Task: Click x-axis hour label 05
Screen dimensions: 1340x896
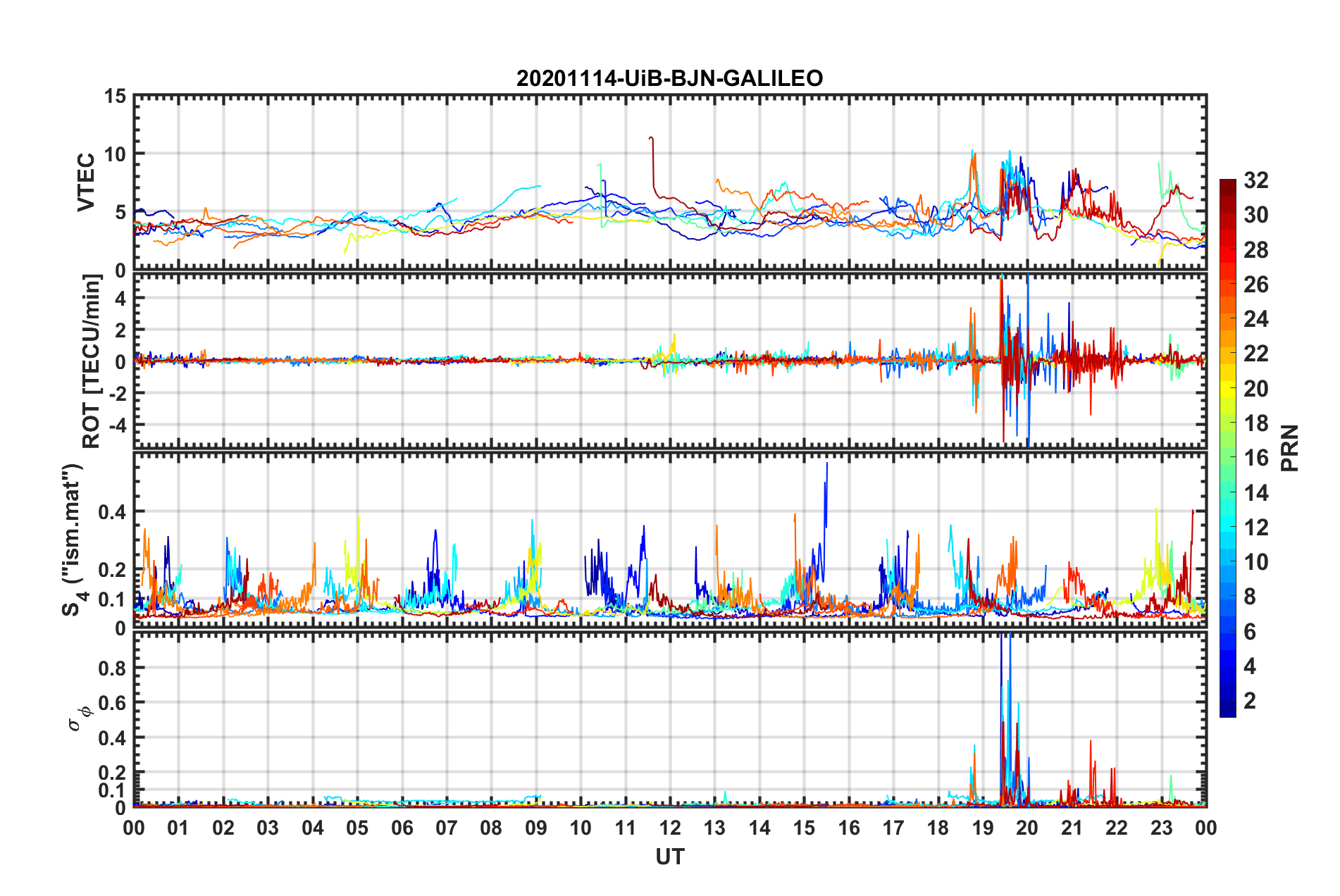Action: 357,828
